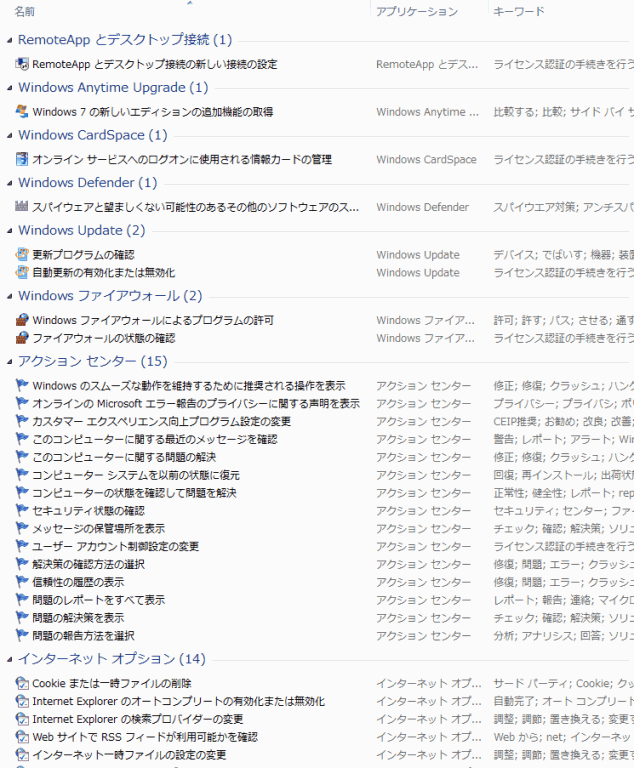Click the 比較する; 比較 keyword cell
Image resolution: width=634 pixels, height=768 pixels.
point(563,112)
